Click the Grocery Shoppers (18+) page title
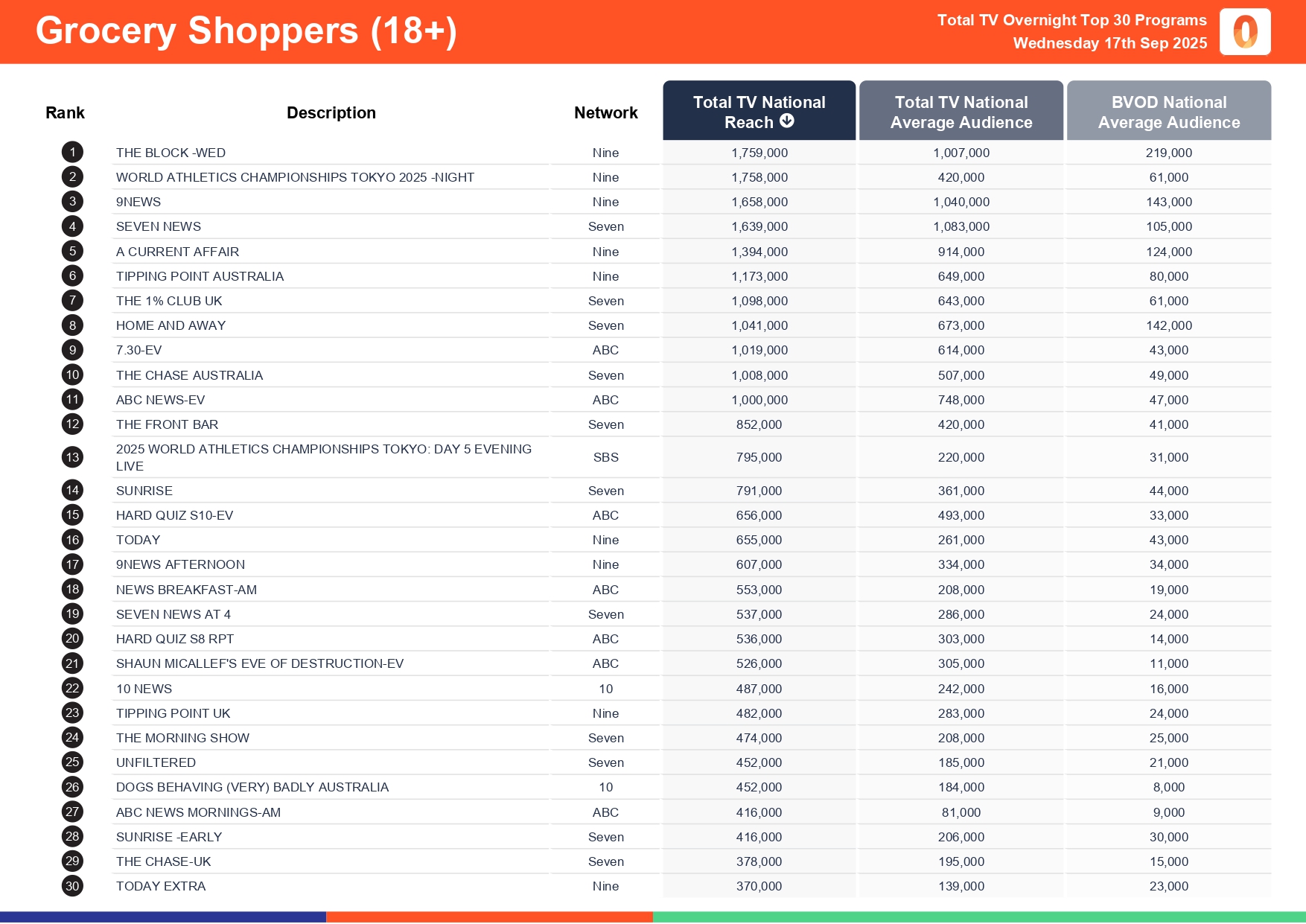This screenshot has height=924, width=1306. pos(246,31)
